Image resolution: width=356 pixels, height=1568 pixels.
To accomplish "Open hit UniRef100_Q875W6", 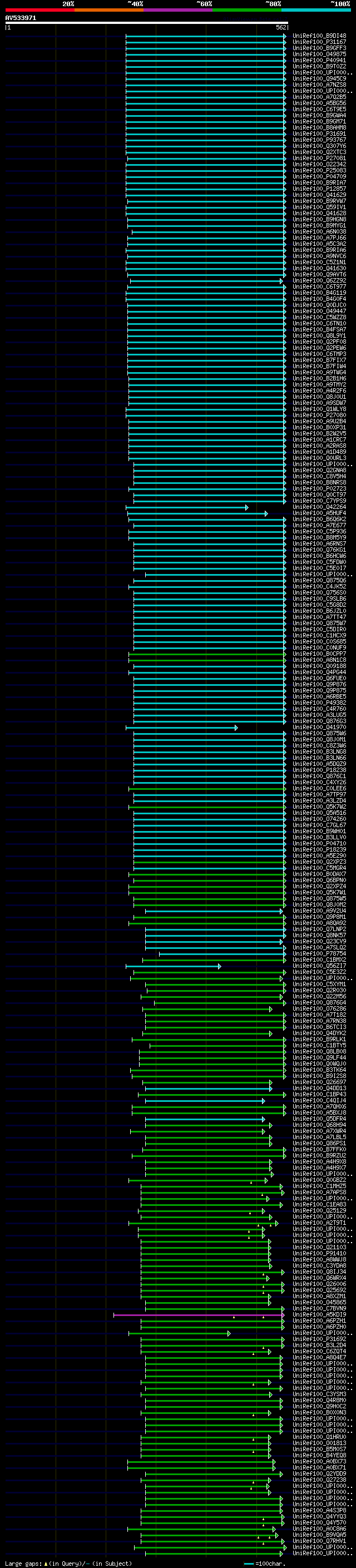I will tap(319, 734).
